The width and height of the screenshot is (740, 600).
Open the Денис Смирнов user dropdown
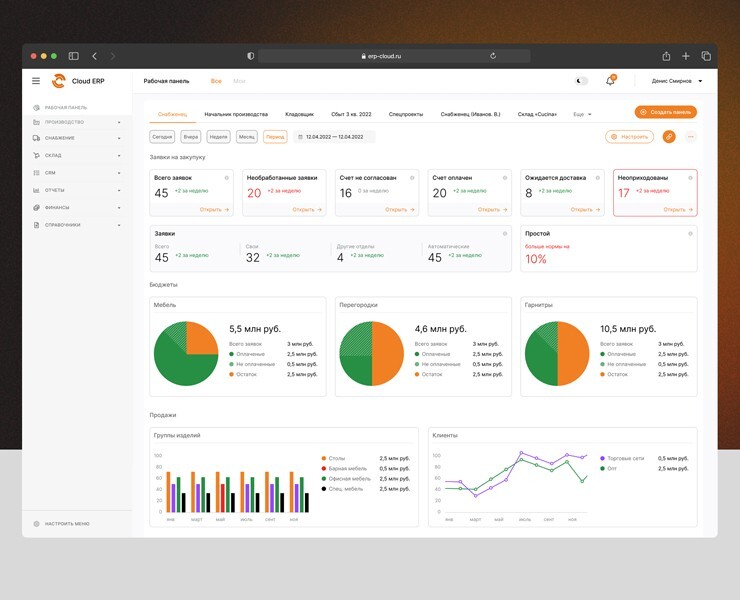pos(677,81)
